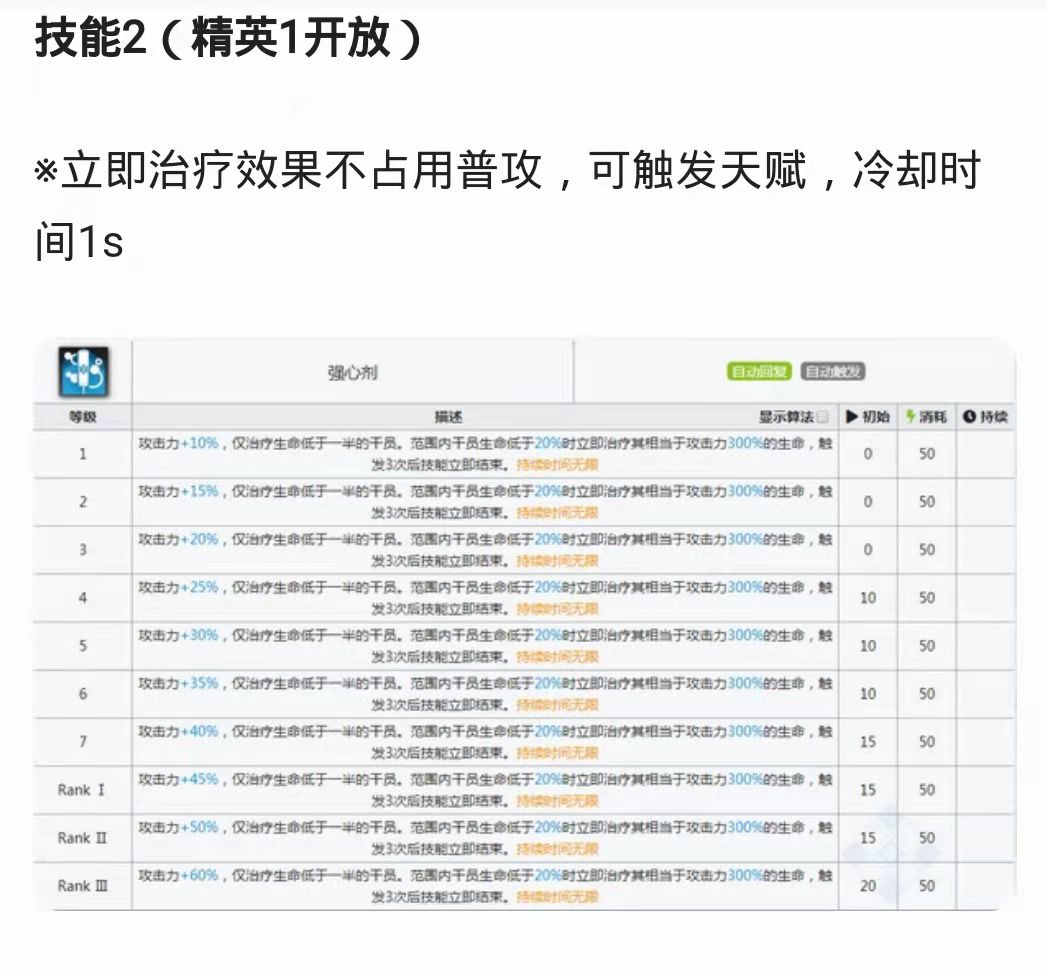
Task: Click the level 7 row number
Action: 83,742
